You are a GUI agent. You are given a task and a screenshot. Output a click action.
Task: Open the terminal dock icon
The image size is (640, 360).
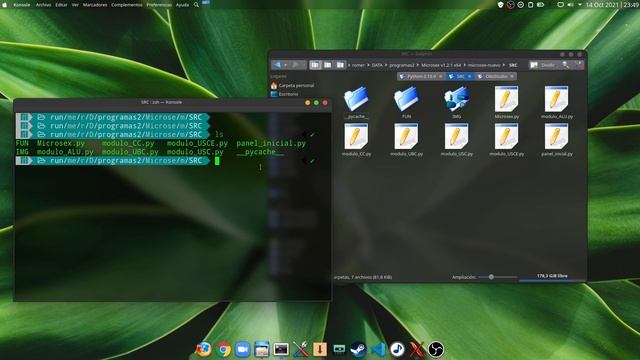click(x=281, y=349)
